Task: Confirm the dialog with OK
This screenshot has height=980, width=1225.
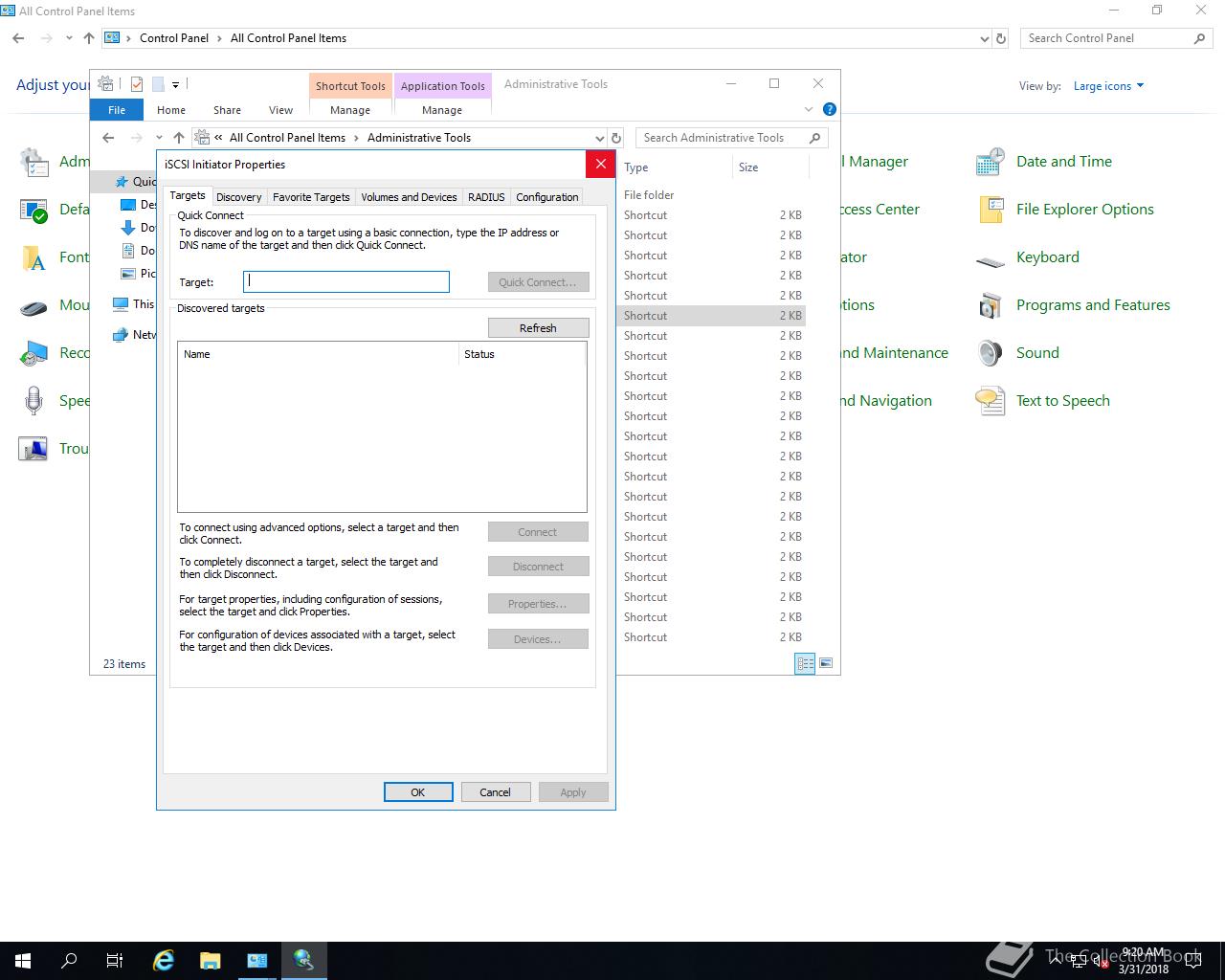Action: (418, 792)
